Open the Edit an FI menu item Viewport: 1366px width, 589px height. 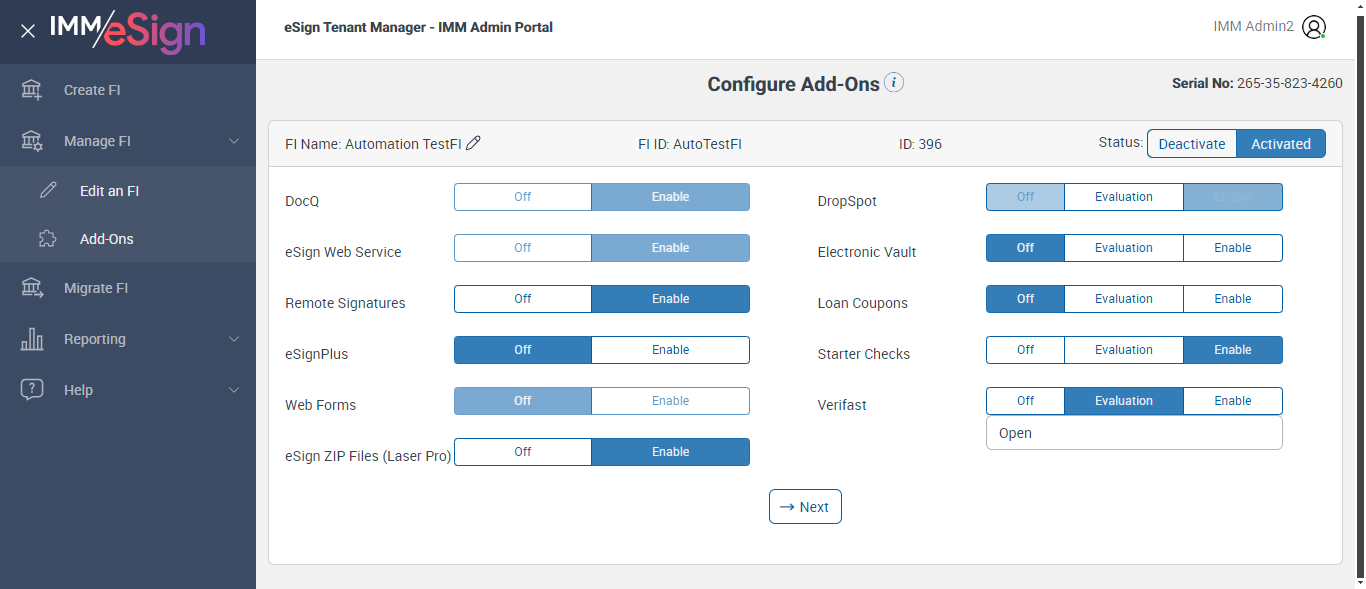[109, 191]
